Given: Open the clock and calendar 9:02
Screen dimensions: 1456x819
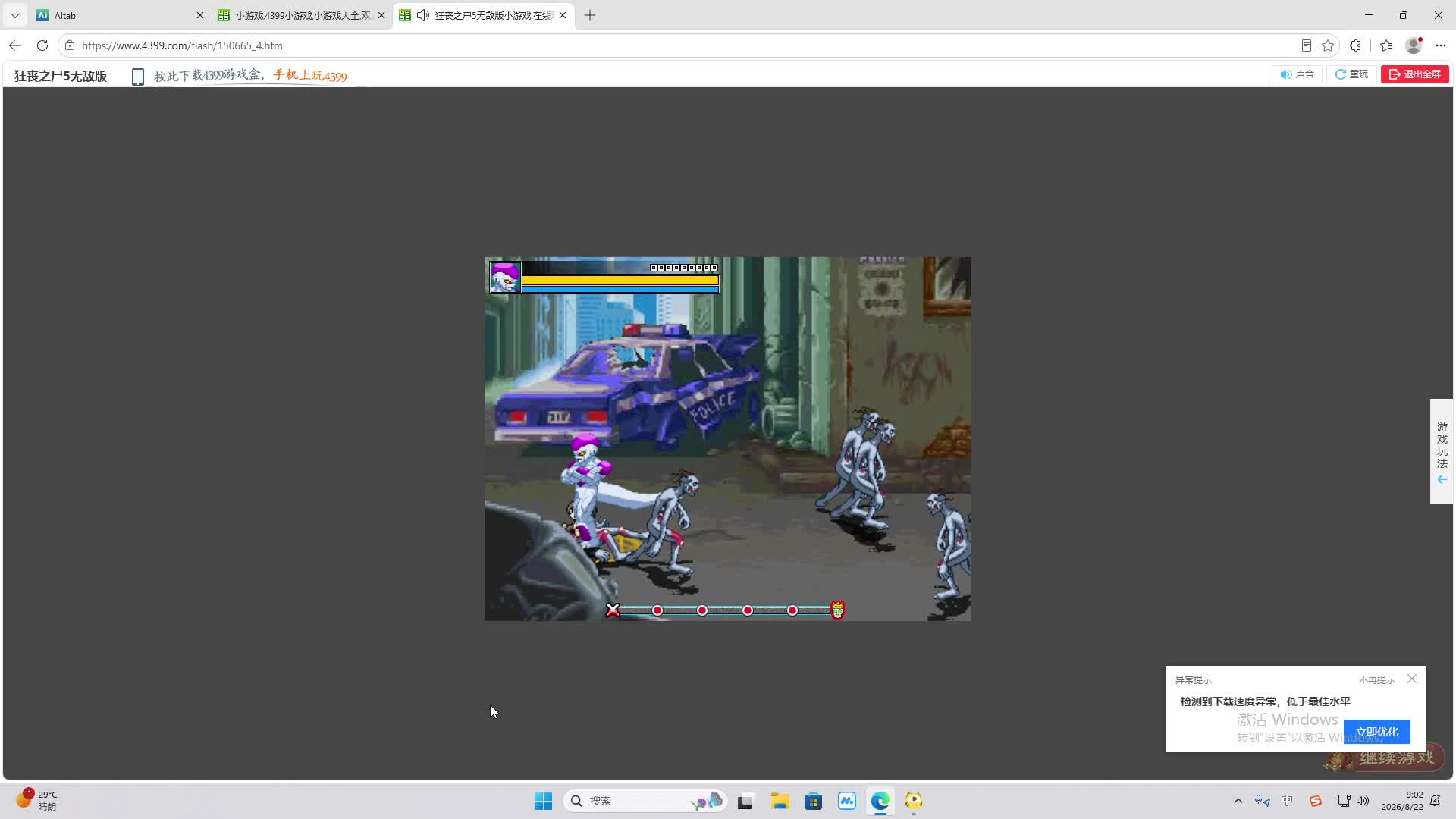Looking at the screenshot, I should (x=1401, y=801).
